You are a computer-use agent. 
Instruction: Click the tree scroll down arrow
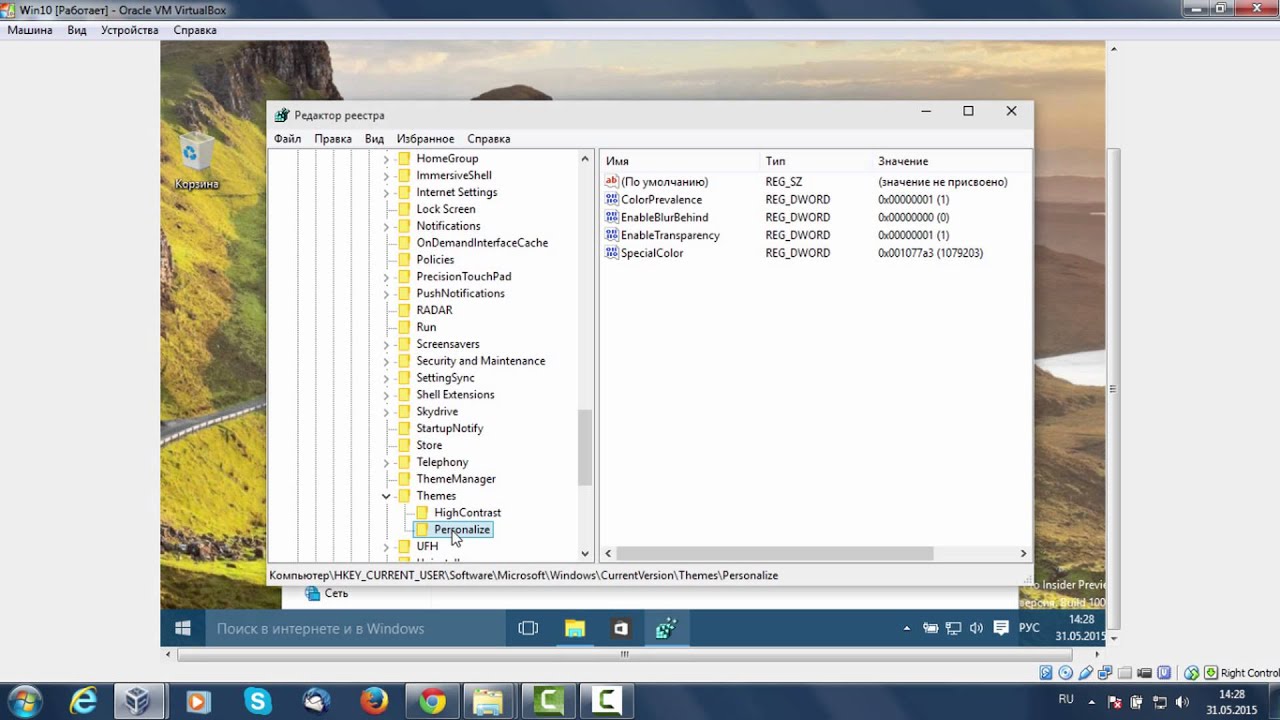coord(585,553)
